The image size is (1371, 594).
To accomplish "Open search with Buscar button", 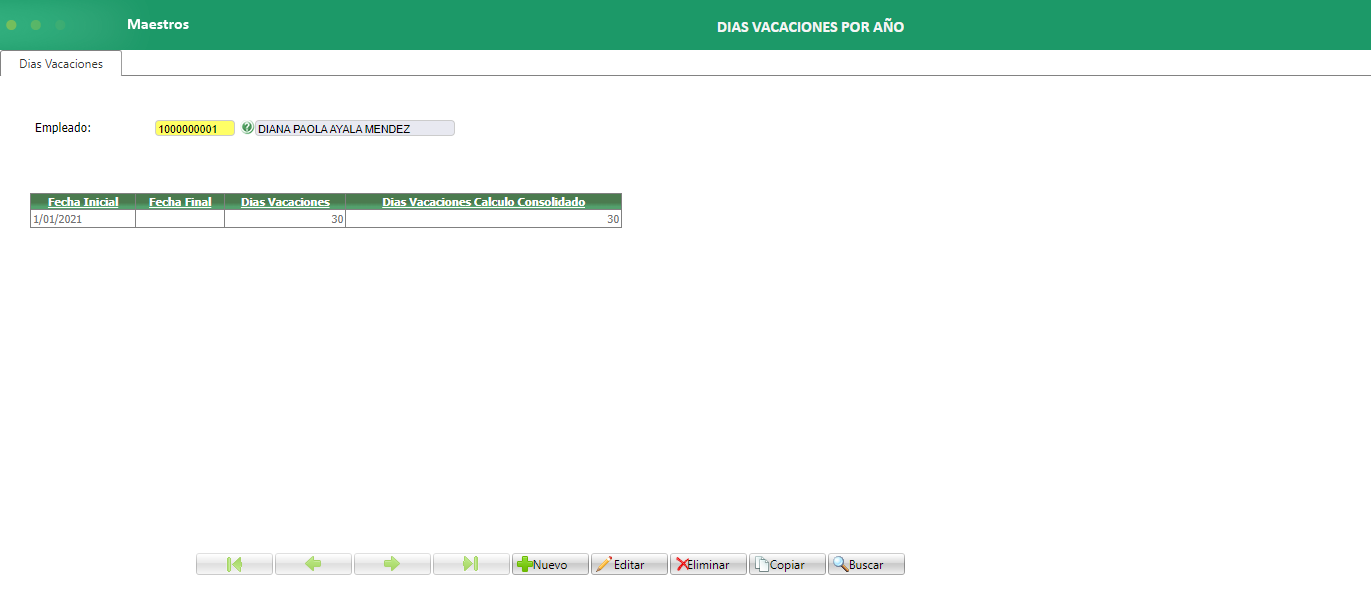I will [x=866, y=564].
